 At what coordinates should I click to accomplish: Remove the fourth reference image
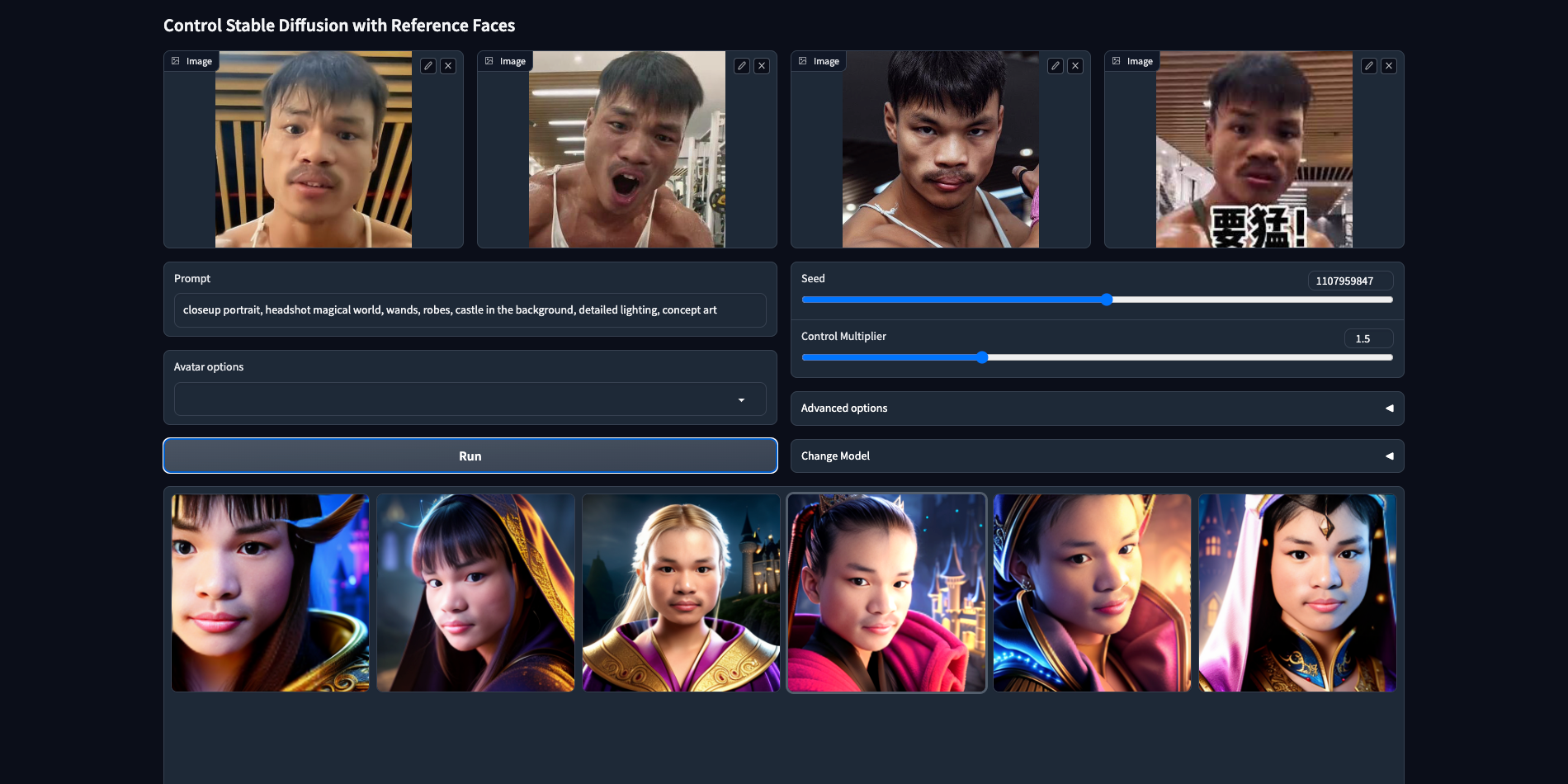[x=1389, y=66]
